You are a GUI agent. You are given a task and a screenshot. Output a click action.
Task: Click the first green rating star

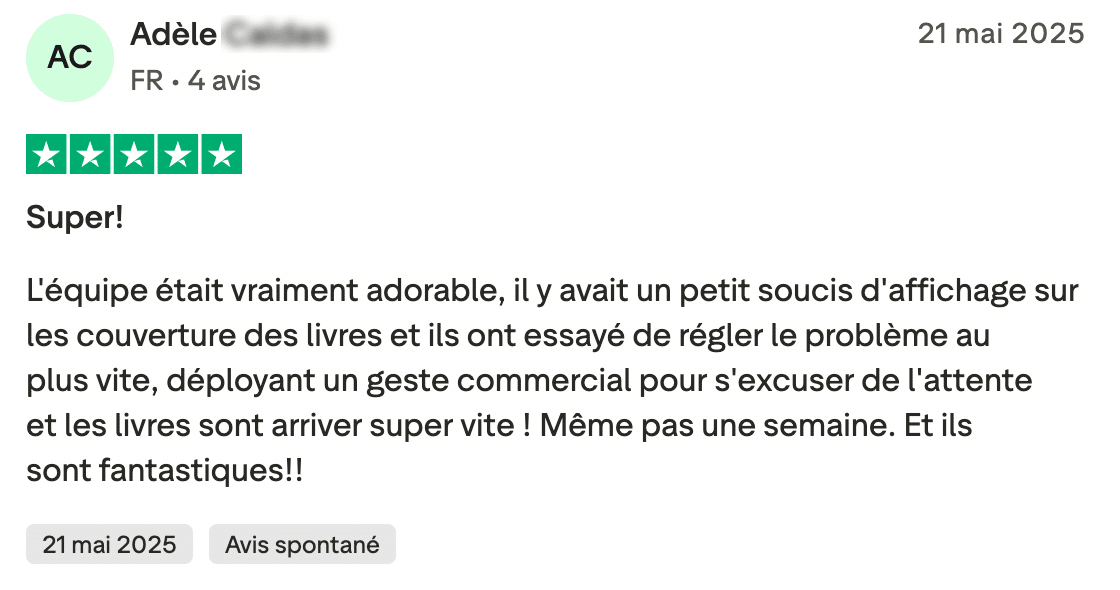pos(44,155)
